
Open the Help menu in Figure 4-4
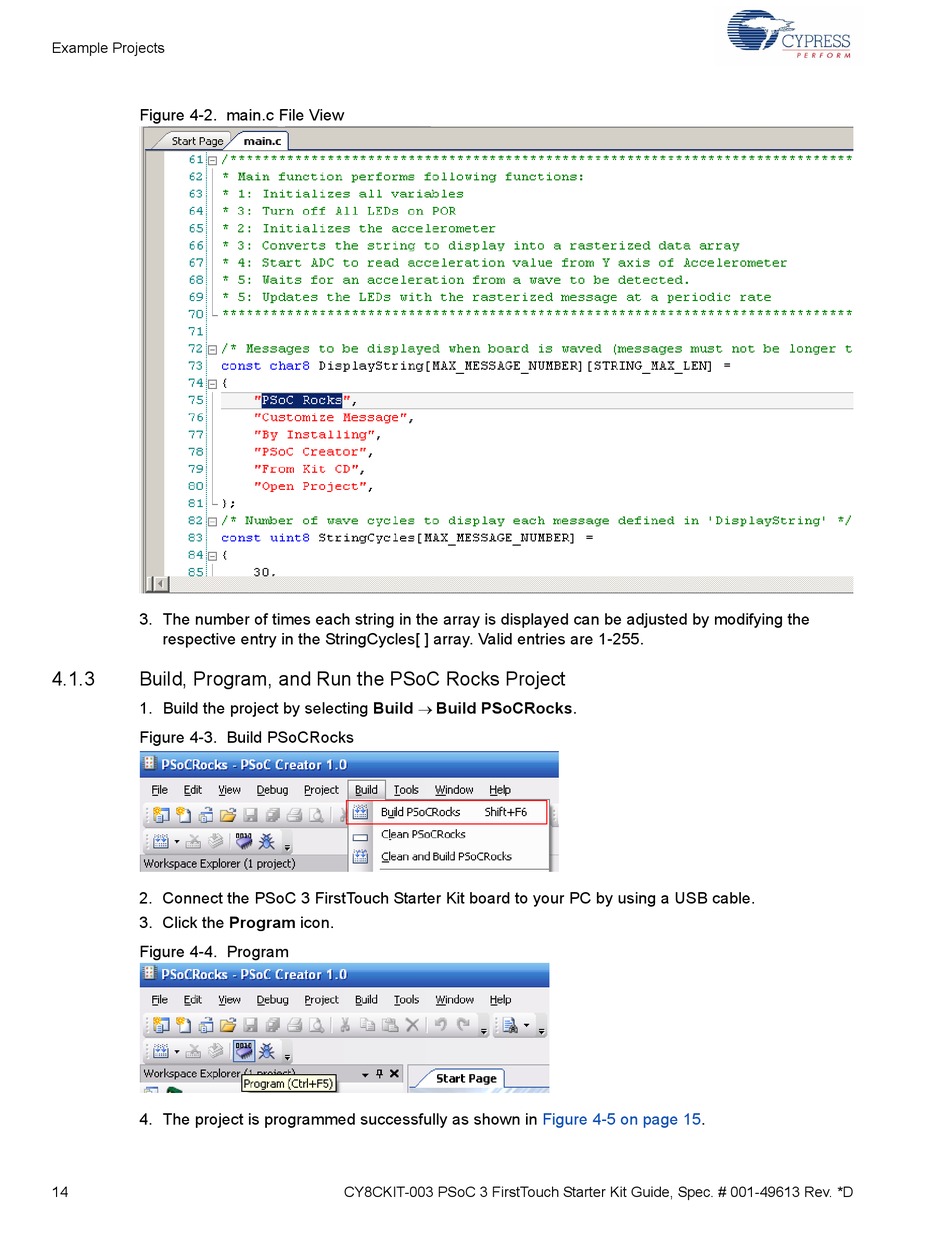pos(501,1000)
